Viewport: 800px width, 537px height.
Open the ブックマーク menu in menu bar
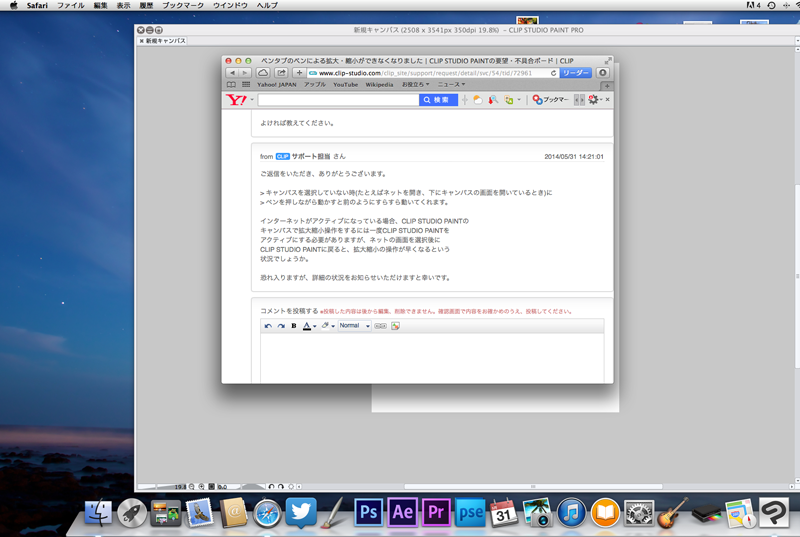point(183,6)
